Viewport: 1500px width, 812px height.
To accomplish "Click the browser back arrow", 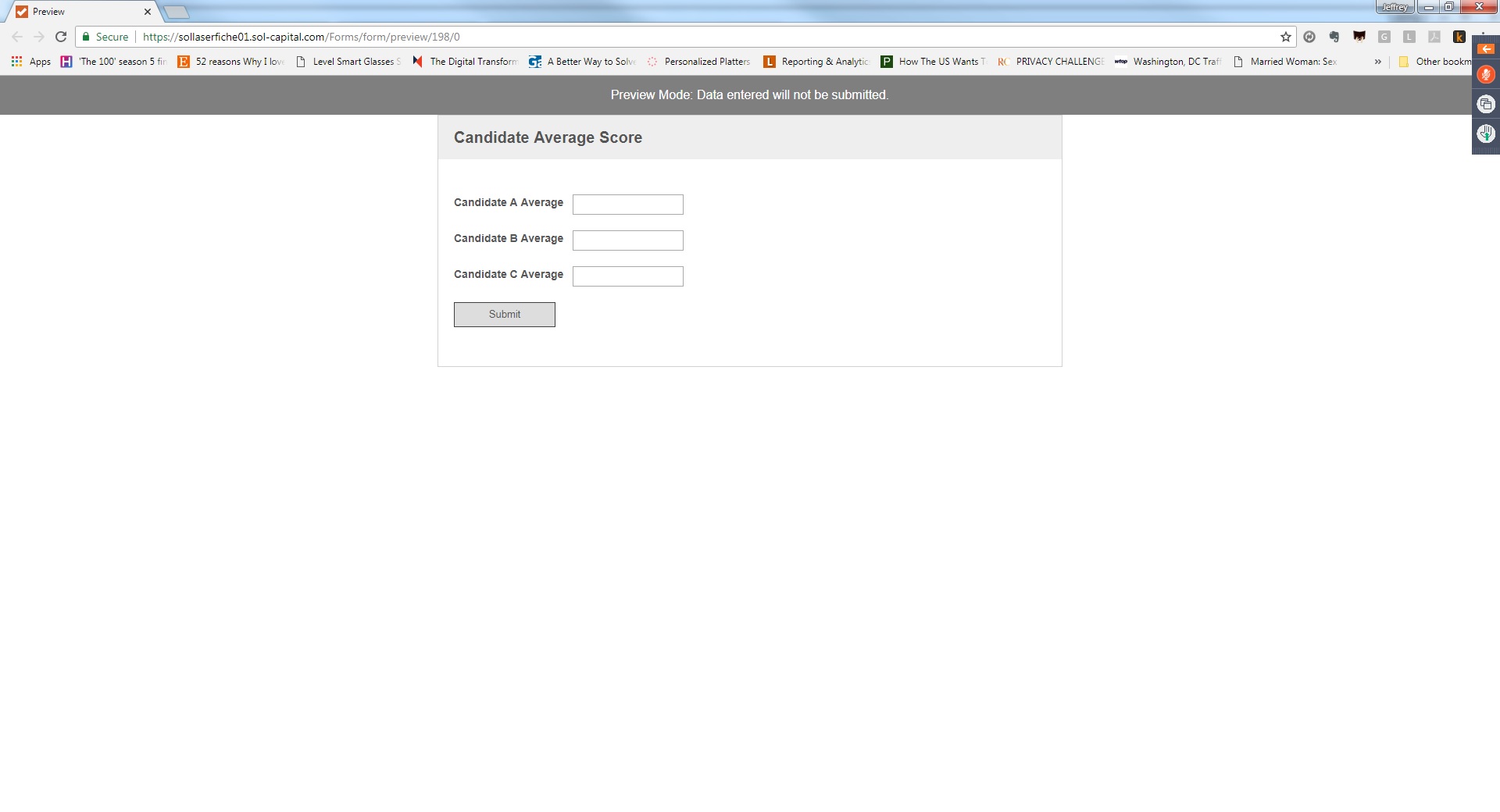I will (17, 37).
